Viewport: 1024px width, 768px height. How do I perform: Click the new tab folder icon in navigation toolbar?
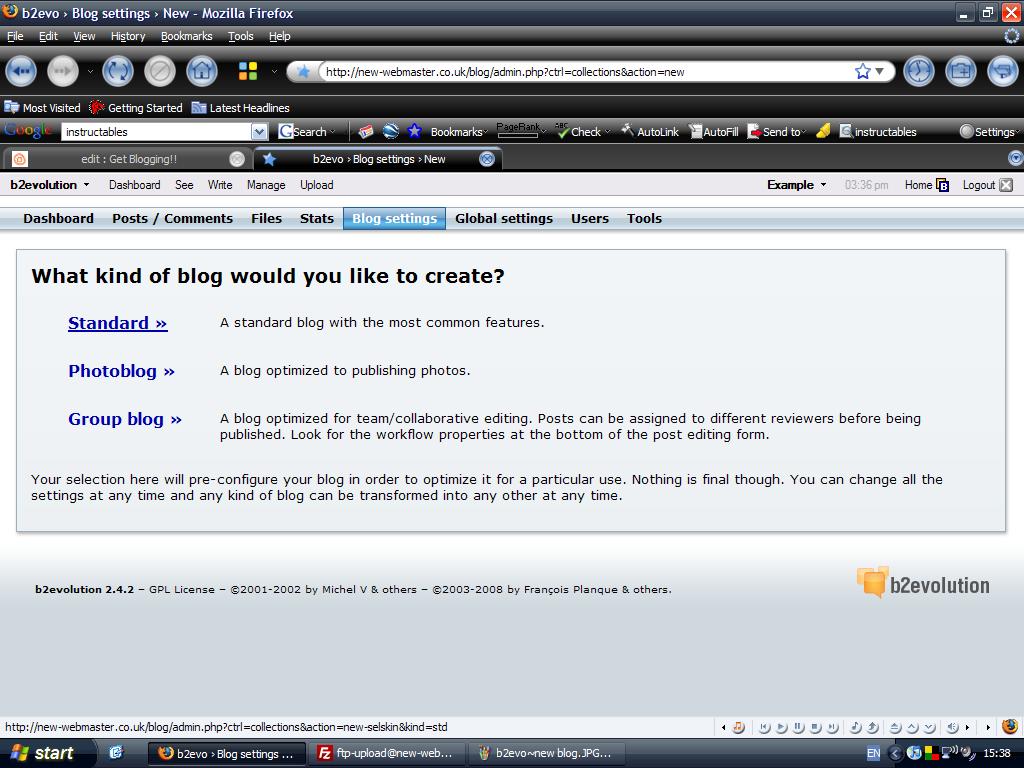pyautogui.click(x=961, y=71)
